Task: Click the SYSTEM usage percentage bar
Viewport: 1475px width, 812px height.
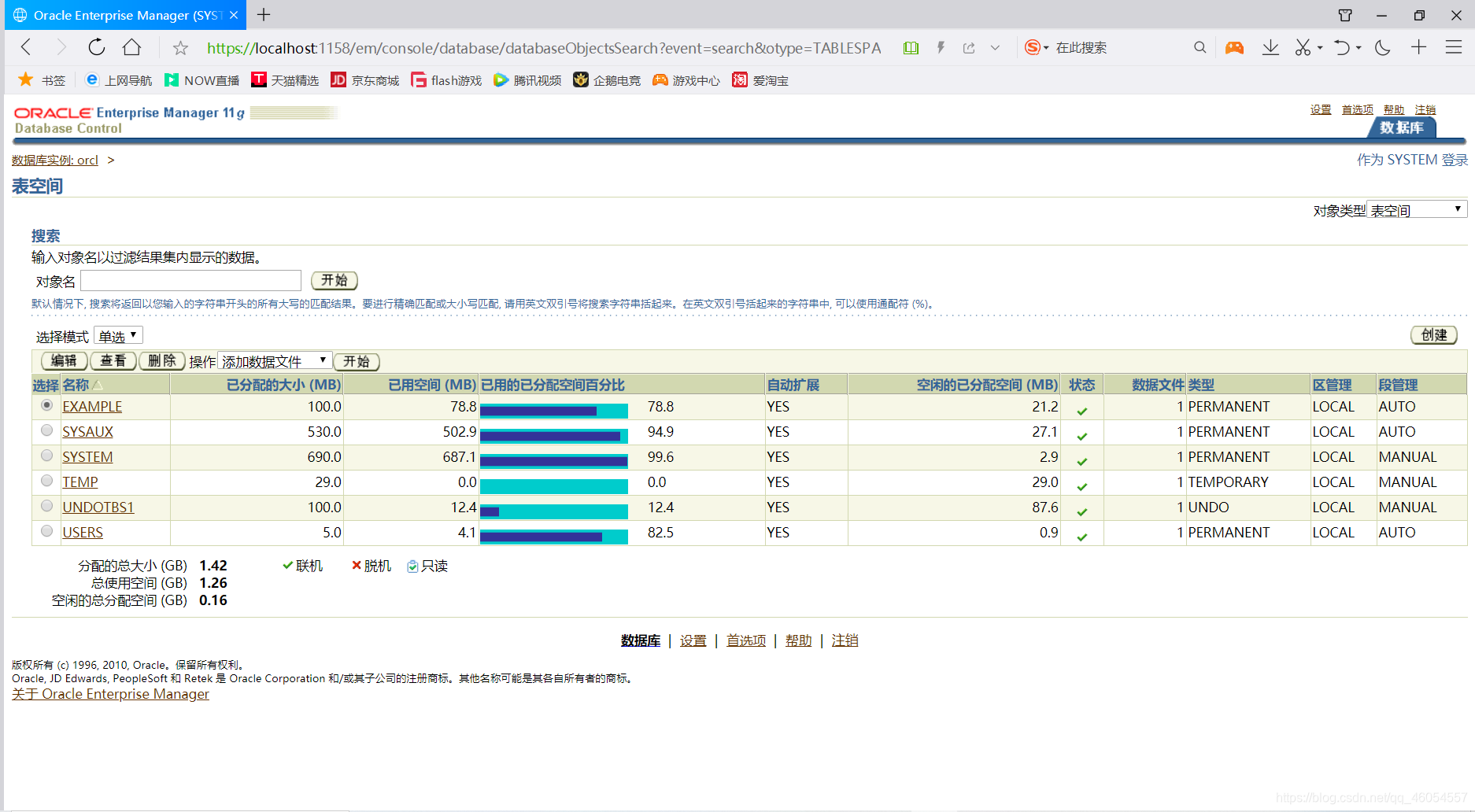Action: 554,460
